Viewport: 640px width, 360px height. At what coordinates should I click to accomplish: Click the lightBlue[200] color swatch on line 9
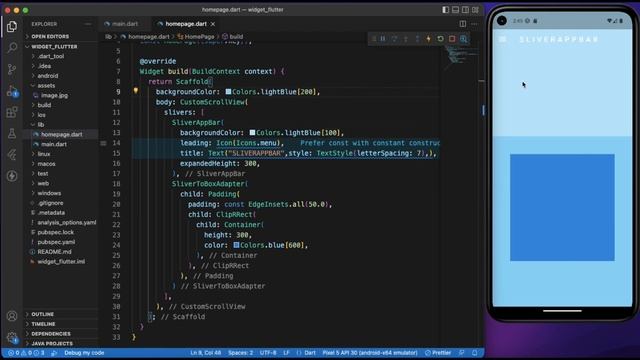[x=228, y=92]
